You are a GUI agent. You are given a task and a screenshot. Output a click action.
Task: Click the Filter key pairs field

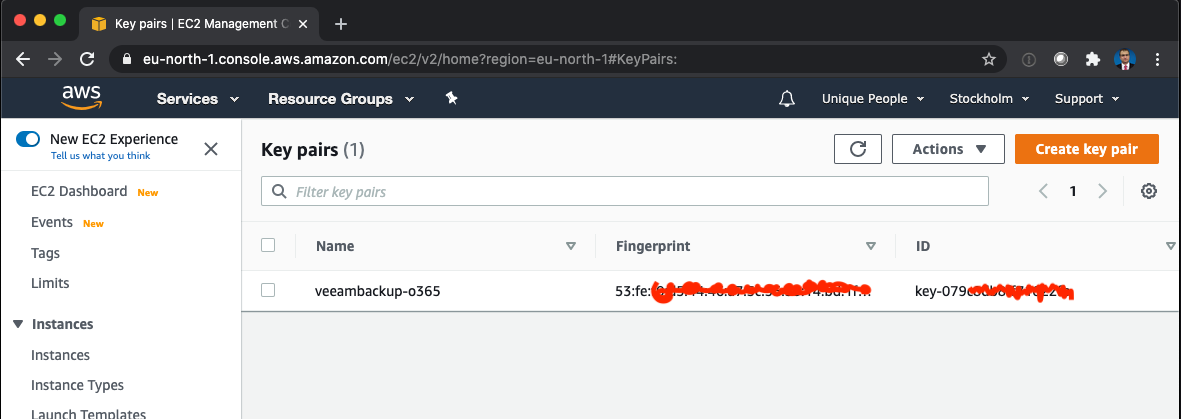coord(624,191)
